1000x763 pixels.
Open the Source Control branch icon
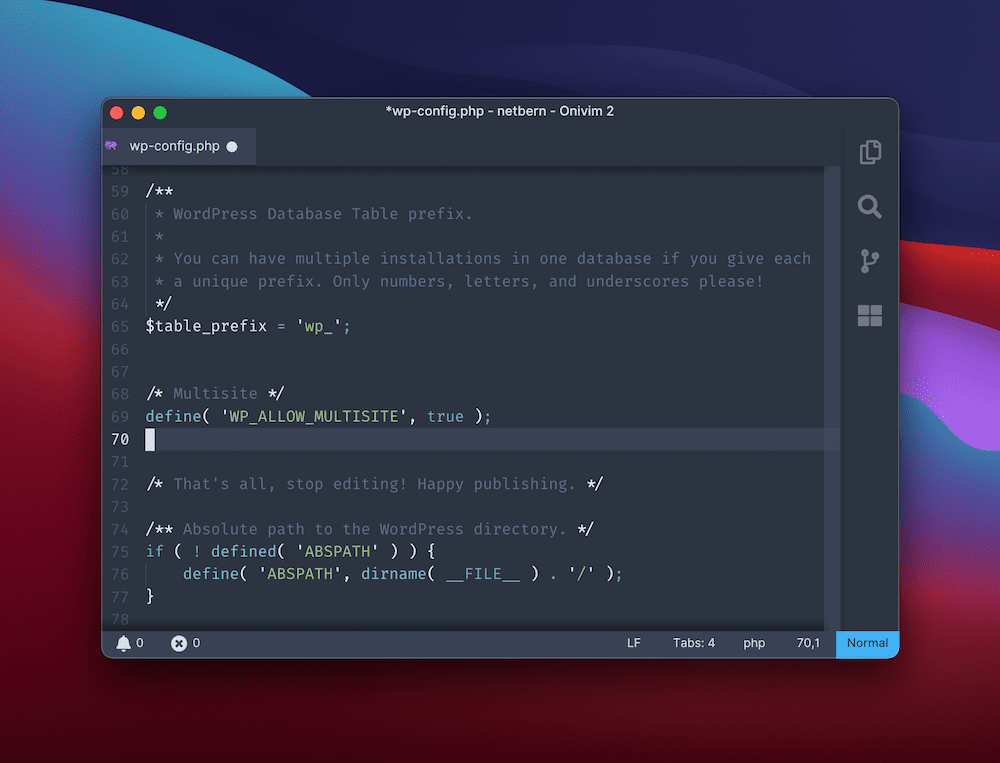coord(869,261)
